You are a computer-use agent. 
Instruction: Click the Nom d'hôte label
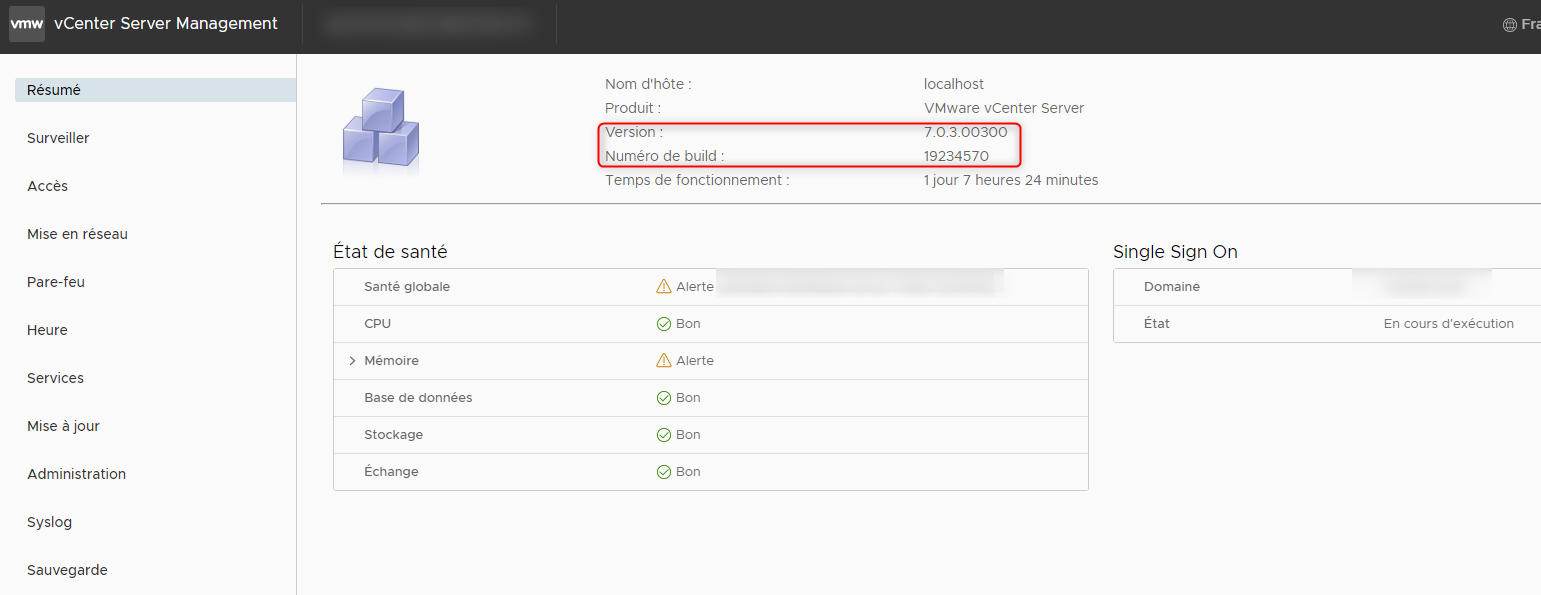pos(648,84)
